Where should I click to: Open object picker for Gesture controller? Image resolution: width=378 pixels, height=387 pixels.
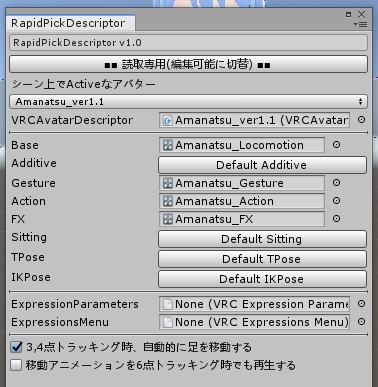click(337, 183)
